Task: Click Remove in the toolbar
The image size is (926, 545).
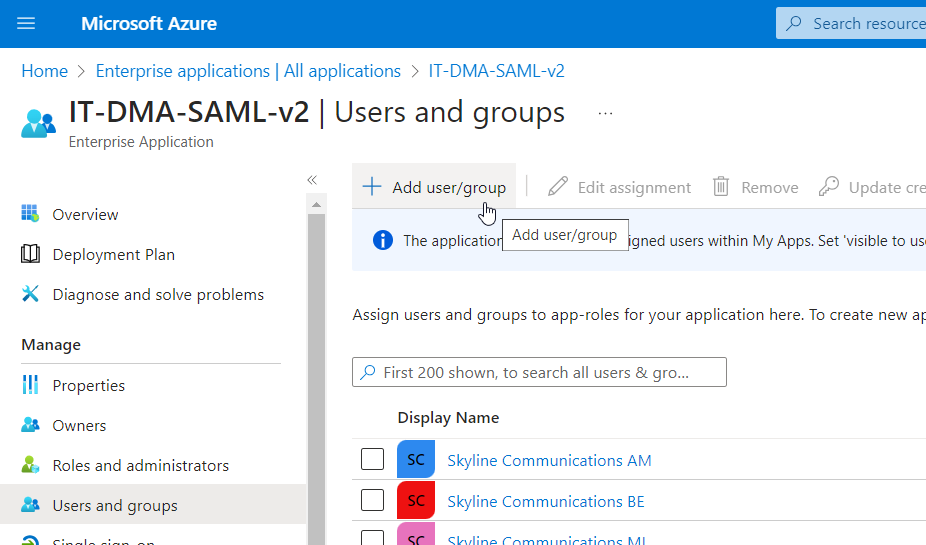Action: click(755, 187)
